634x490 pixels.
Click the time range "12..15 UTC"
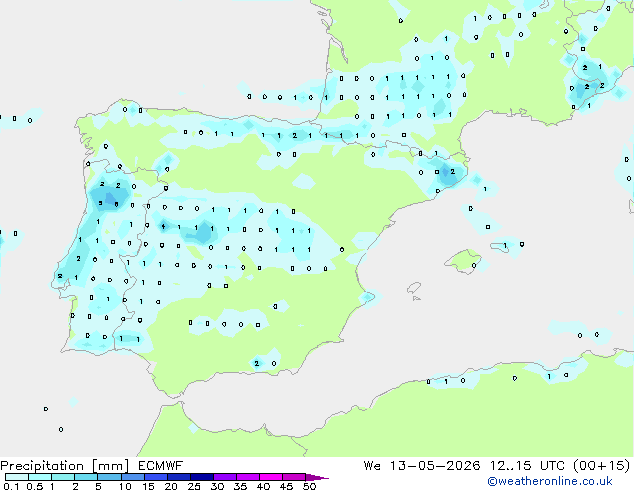(x=527, y=466)
